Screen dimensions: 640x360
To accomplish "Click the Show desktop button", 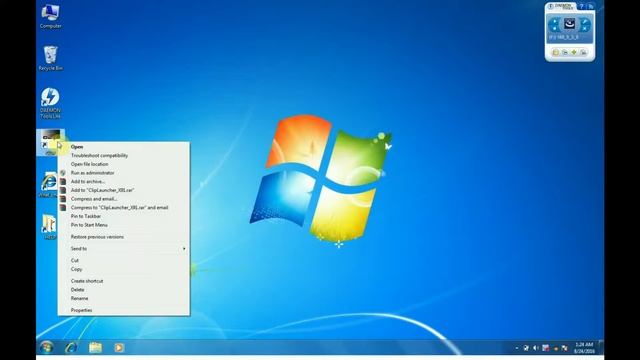I will pyautogui.click(x=601, y=347).
